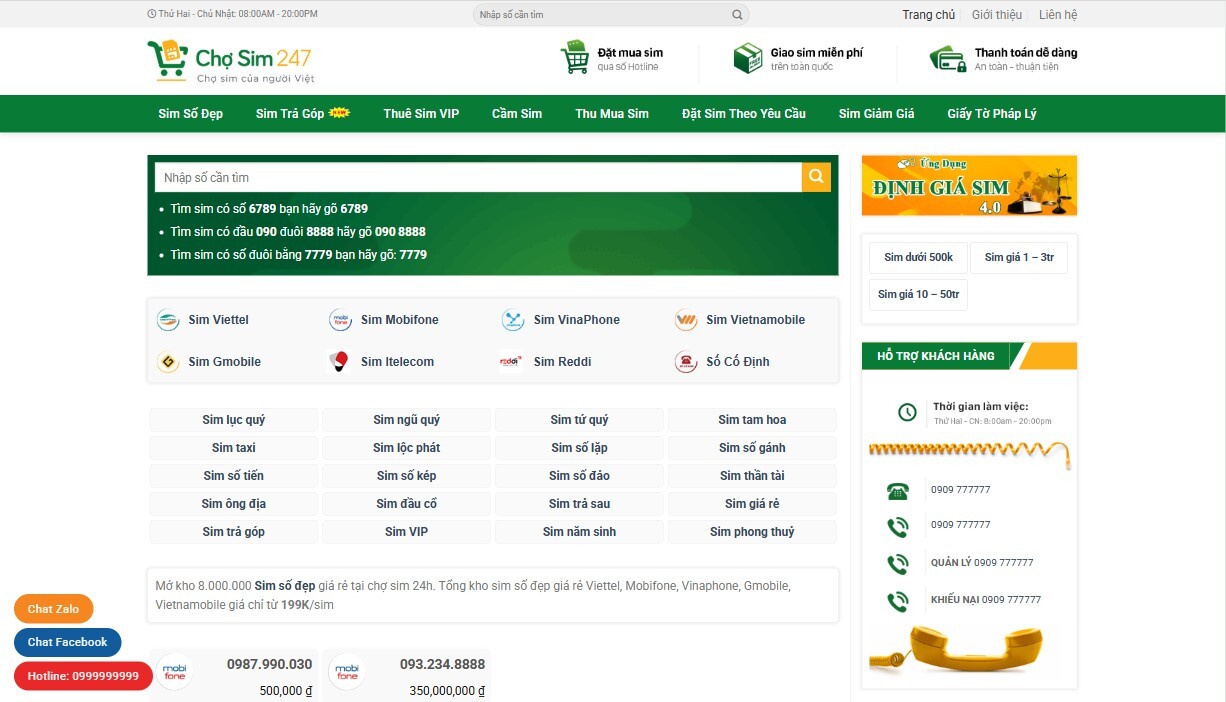Click the Mobifone logo on 093.234.8888 card
Viewport: 1226px width, 702px height.
point(347,671)
